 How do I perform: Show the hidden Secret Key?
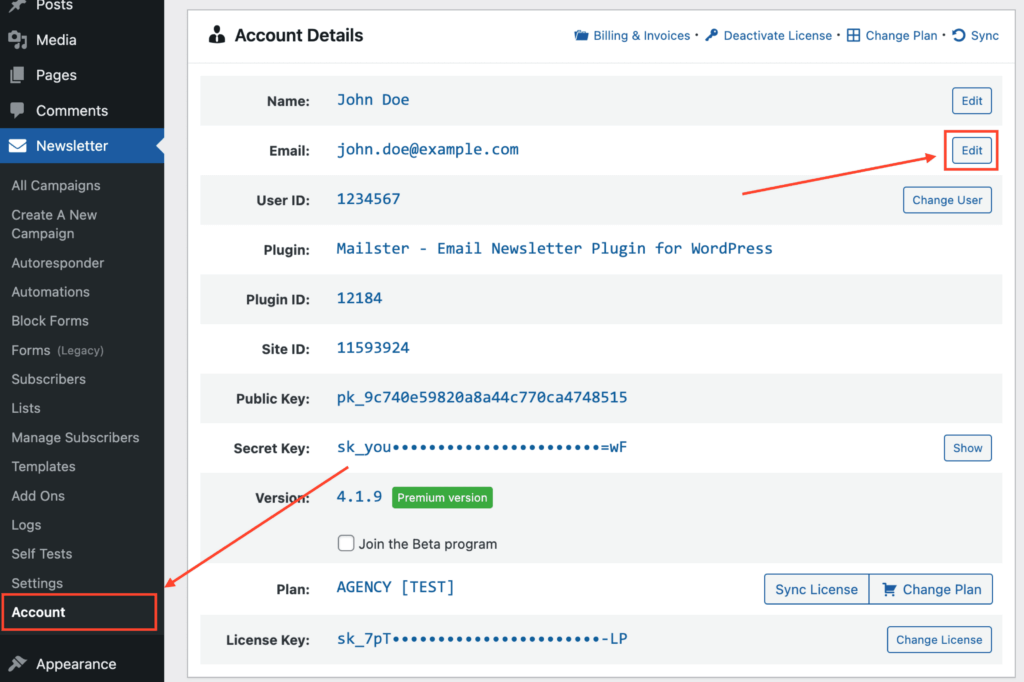(967, 448)
